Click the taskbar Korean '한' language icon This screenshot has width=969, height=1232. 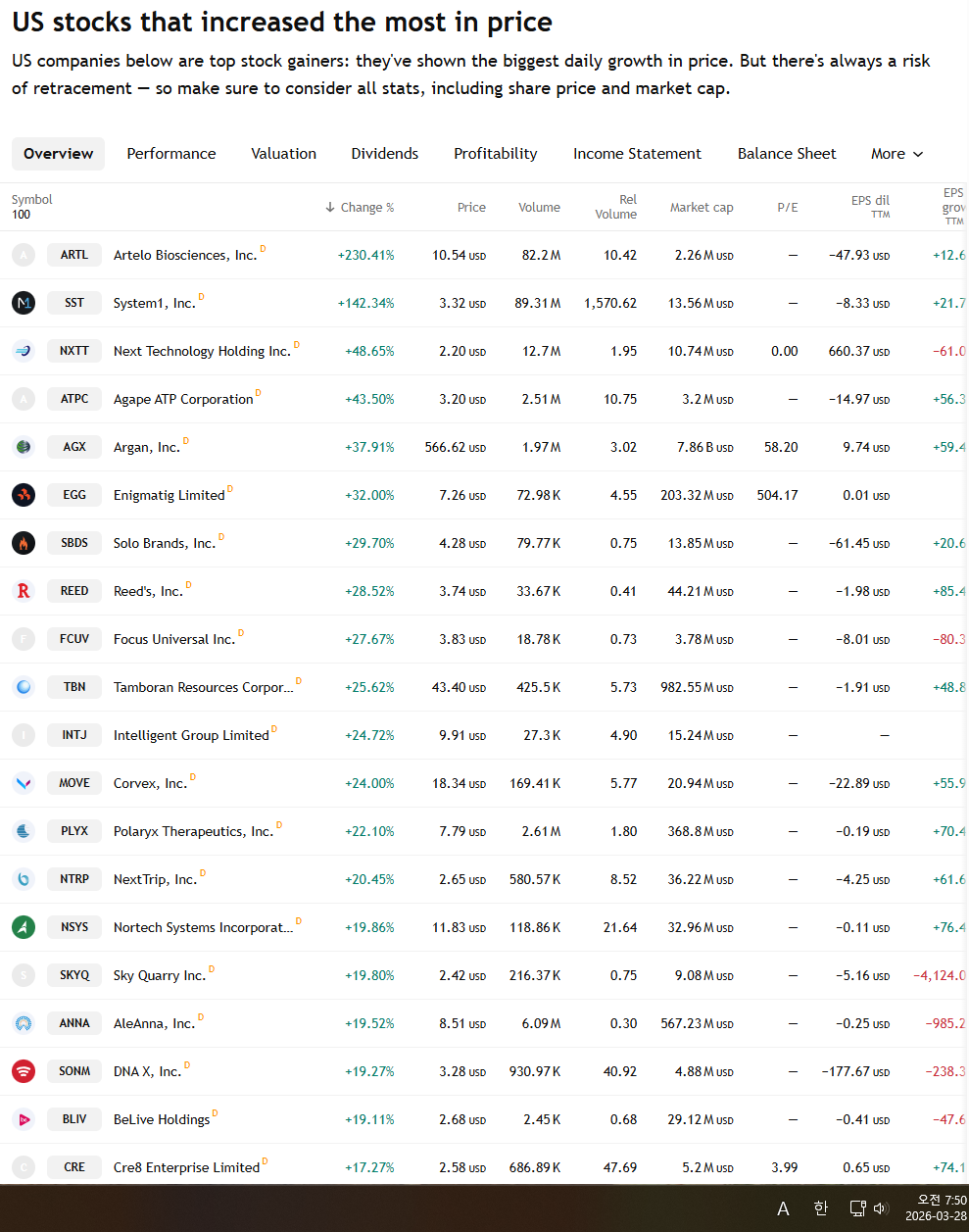click(x=821, y=1208)
